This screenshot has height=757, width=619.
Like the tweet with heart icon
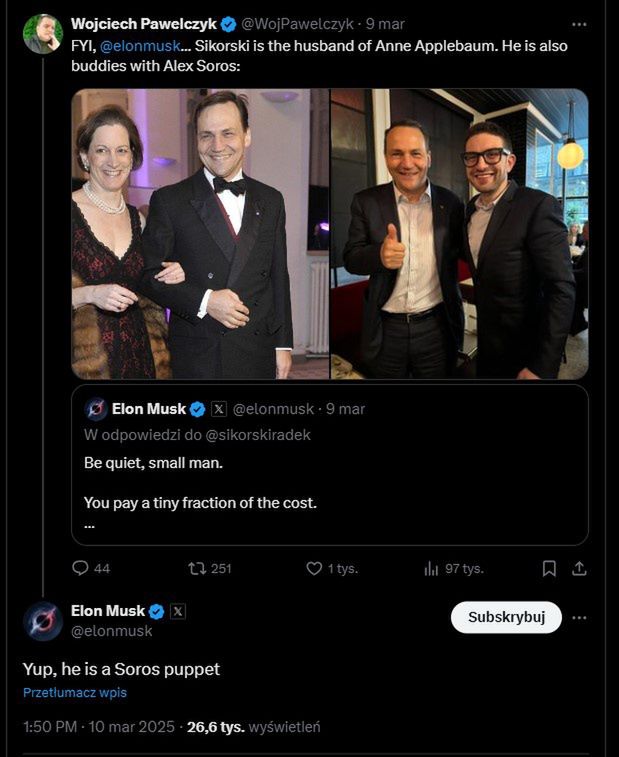pyautogui.click(x=314, y=568)
